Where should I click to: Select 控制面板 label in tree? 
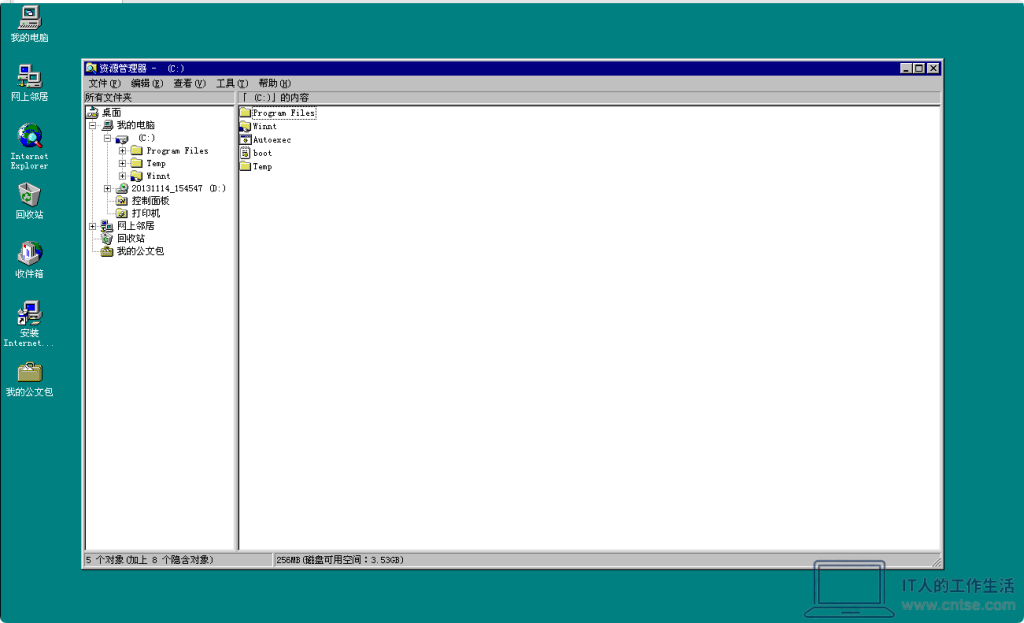pyautogui.click(x=151, y=201)
